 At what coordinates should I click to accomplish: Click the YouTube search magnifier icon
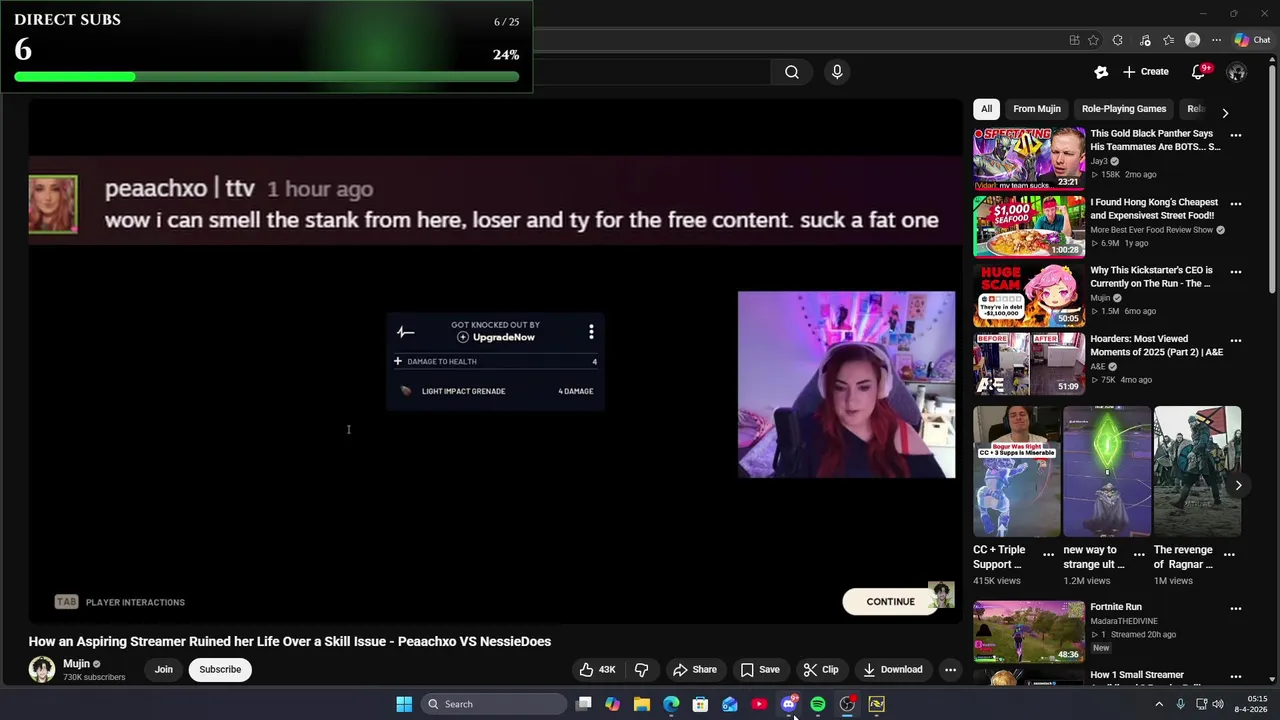coord(791,72)
